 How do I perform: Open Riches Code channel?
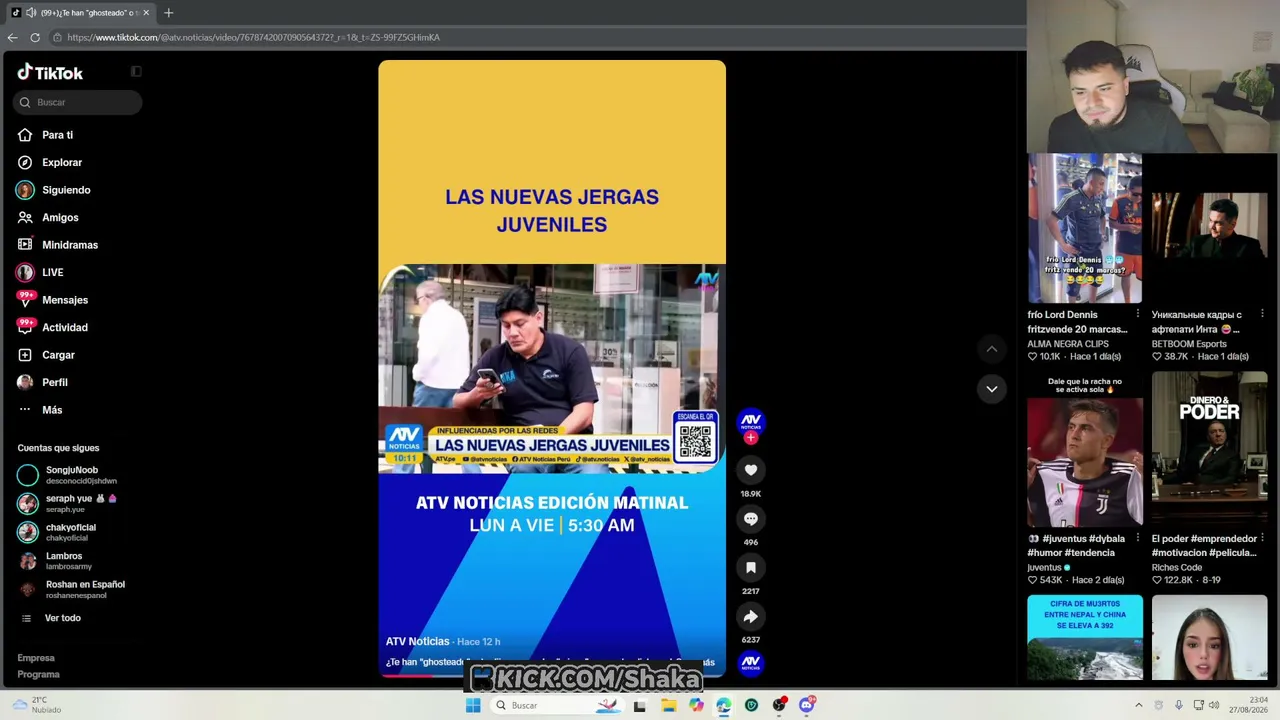[1177, 567]
